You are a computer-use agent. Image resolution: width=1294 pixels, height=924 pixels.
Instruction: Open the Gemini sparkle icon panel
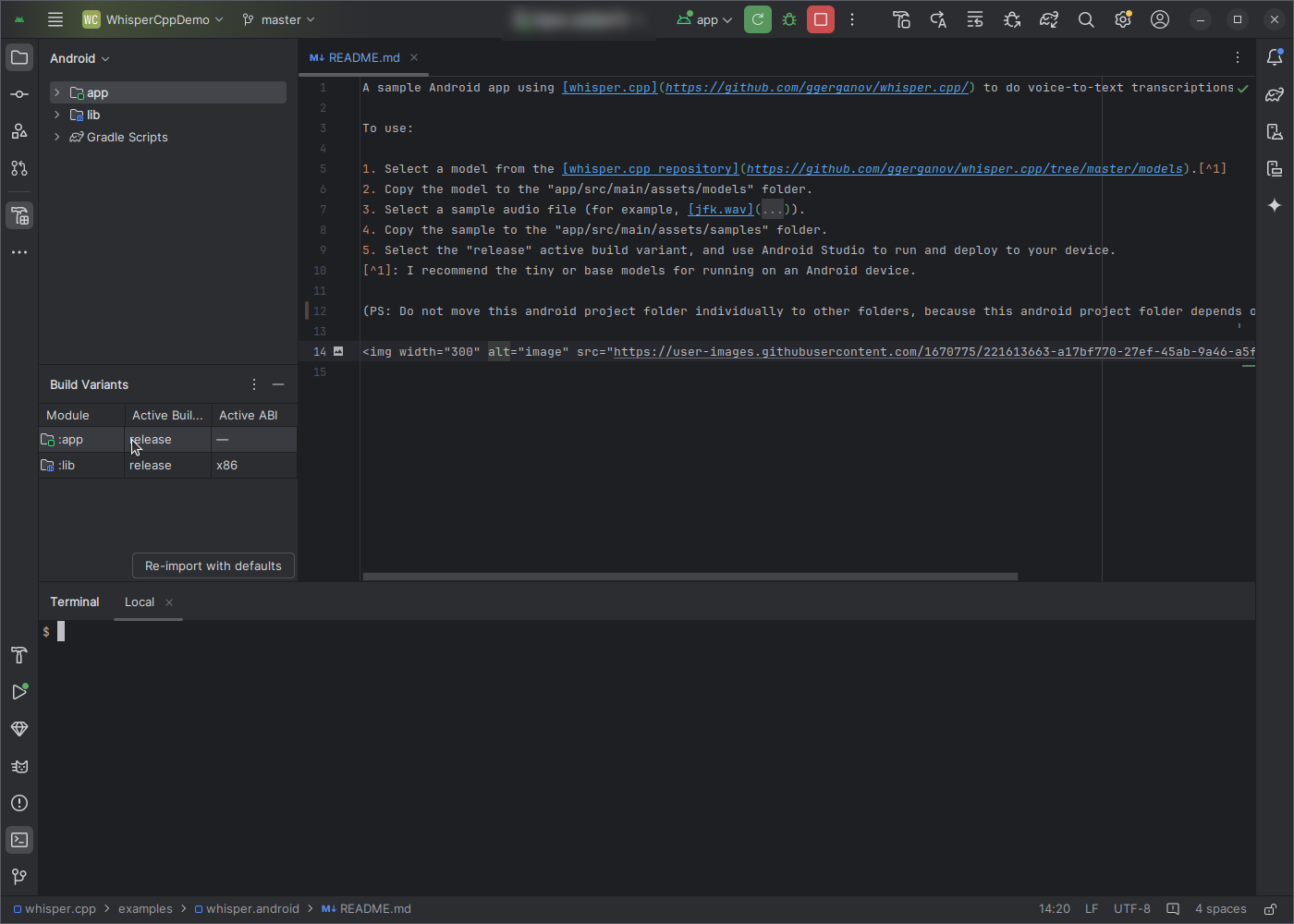(x=1275, y=205)
